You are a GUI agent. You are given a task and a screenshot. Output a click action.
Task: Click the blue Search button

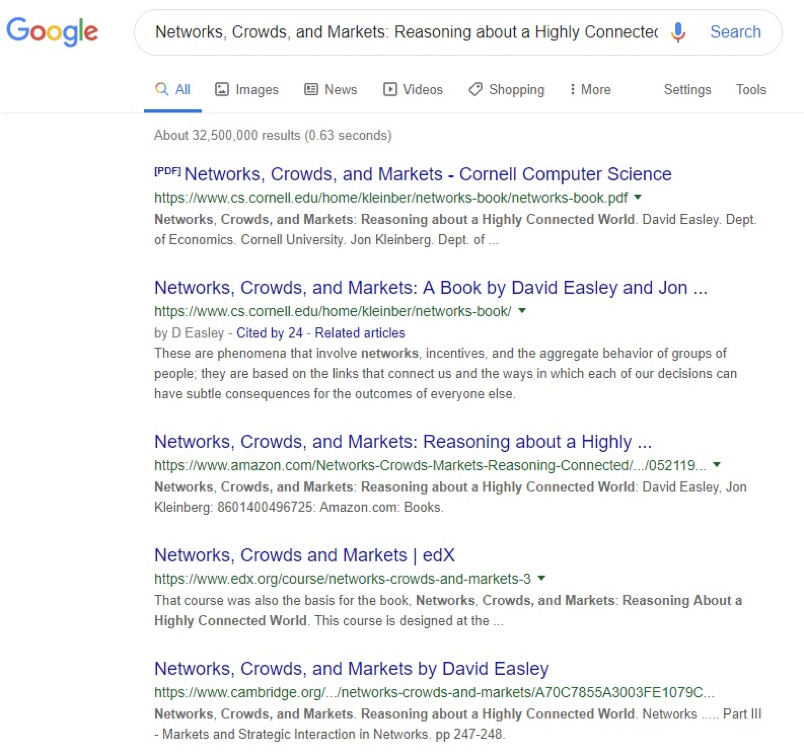pos(735,32)
